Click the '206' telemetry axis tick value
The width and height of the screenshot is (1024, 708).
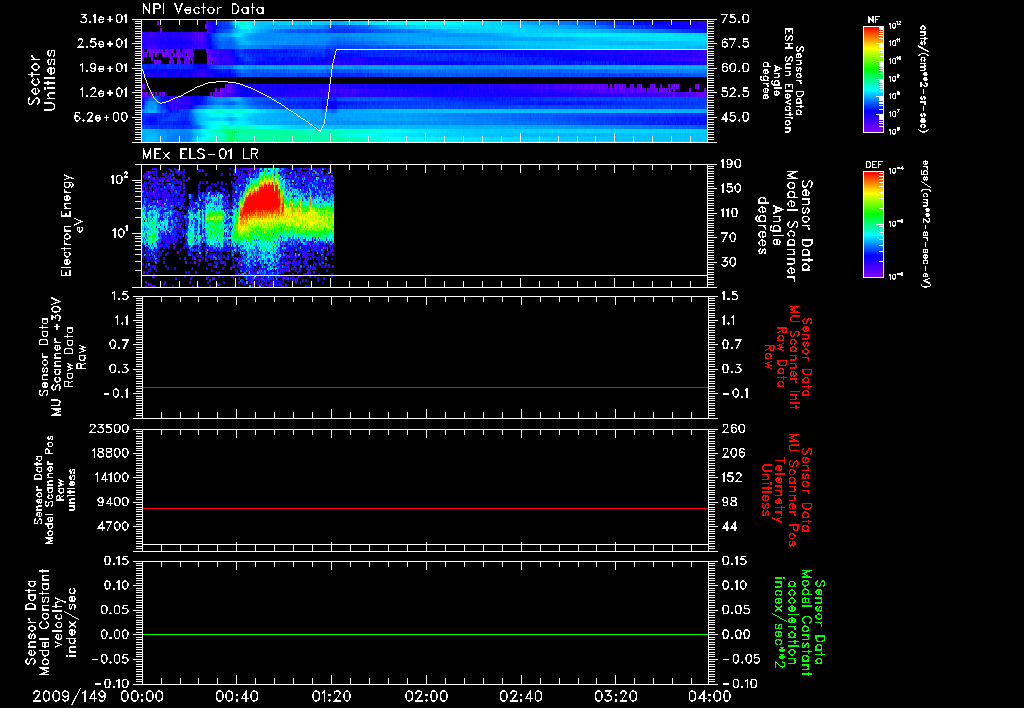[x=732, y=453]
